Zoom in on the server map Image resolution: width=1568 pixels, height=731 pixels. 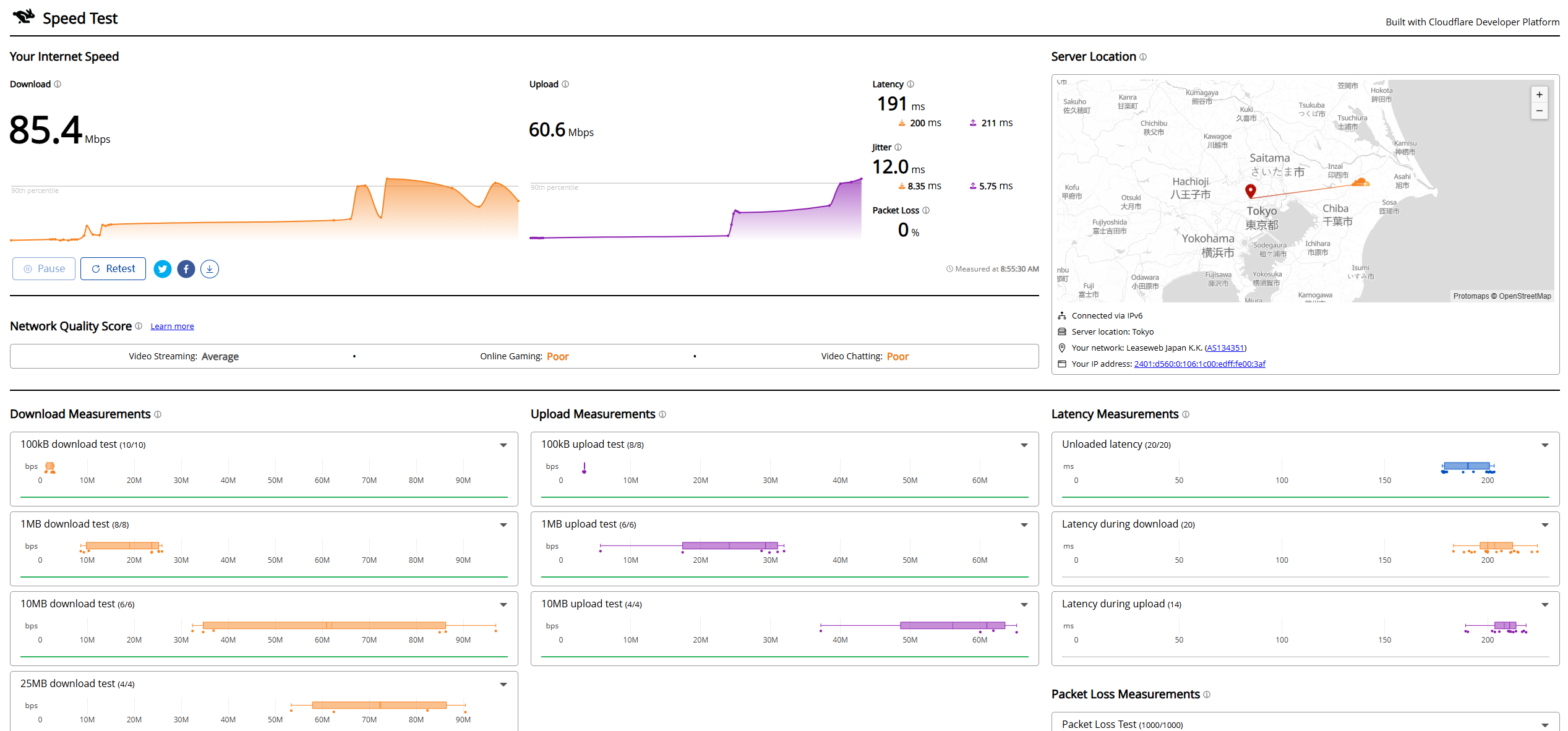pos(1540,95)
